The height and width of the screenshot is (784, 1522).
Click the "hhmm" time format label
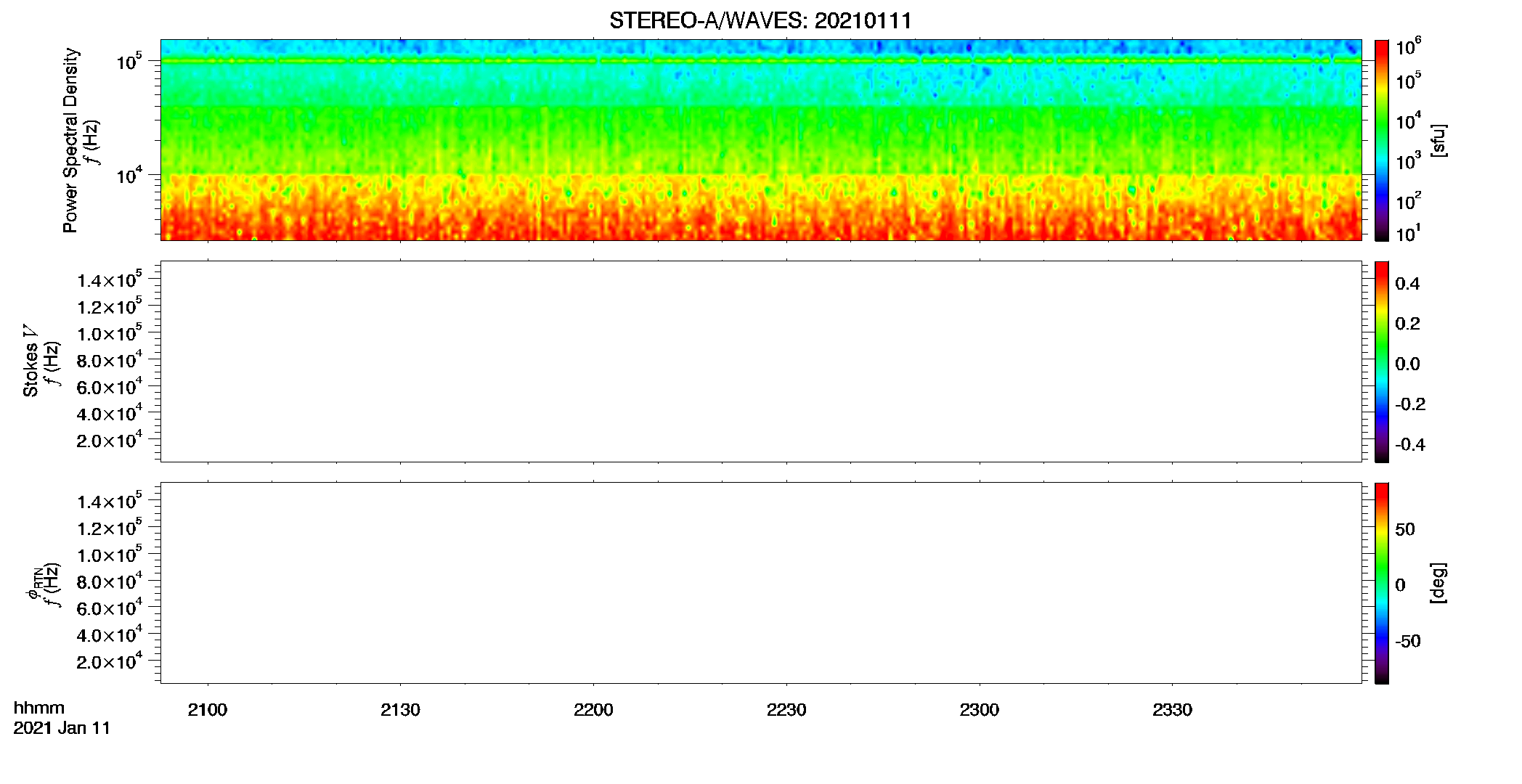pyautogui.click(x=39, y=708)
